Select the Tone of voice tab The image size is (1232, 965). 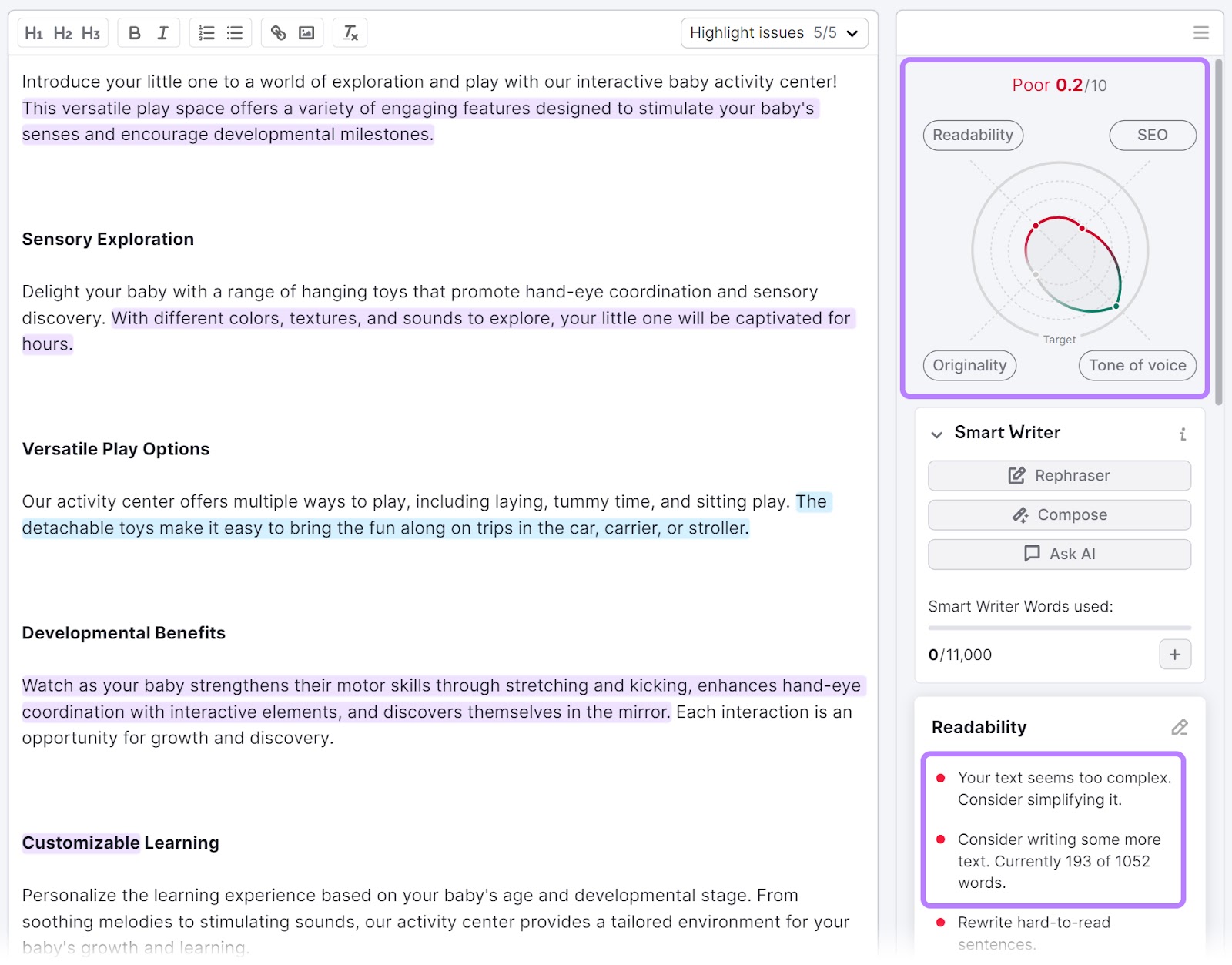click(x=1137, y=366)
